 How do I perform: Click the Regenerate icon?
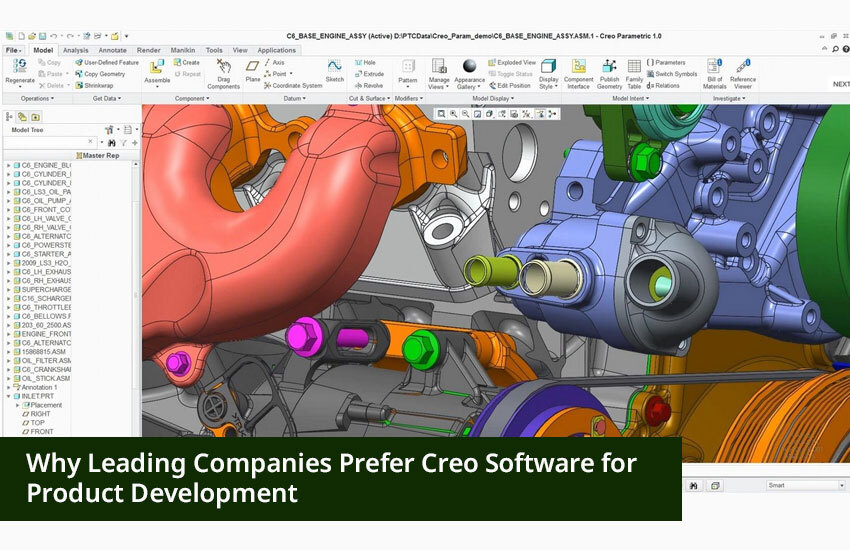click(20, 66)
